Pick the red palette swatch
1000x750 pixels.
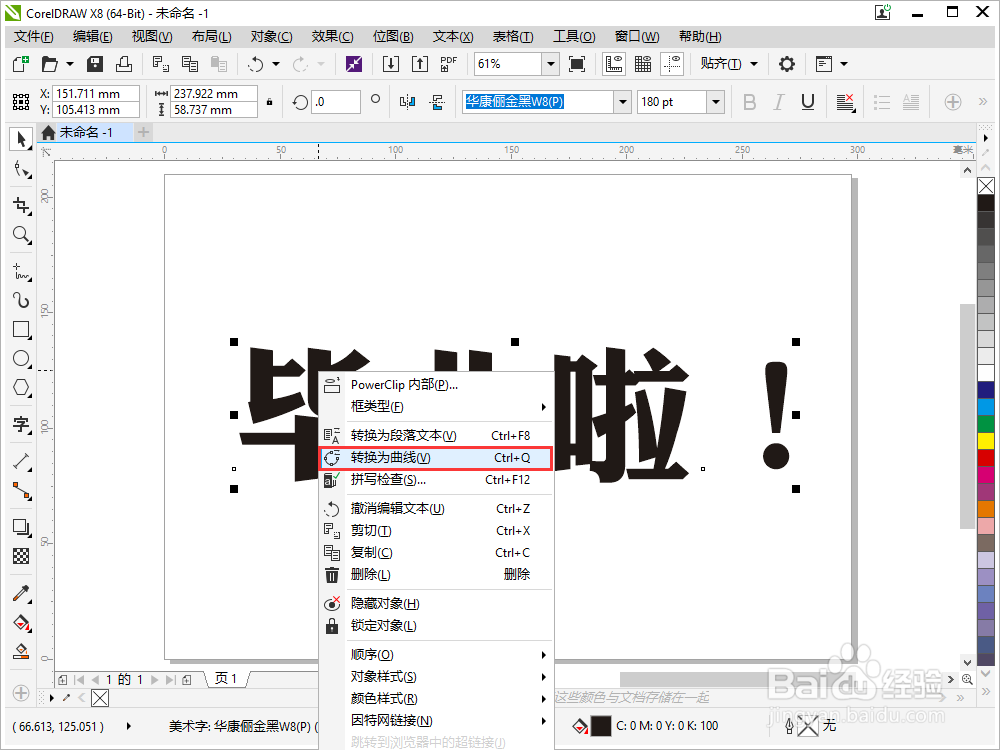[986, 457]
